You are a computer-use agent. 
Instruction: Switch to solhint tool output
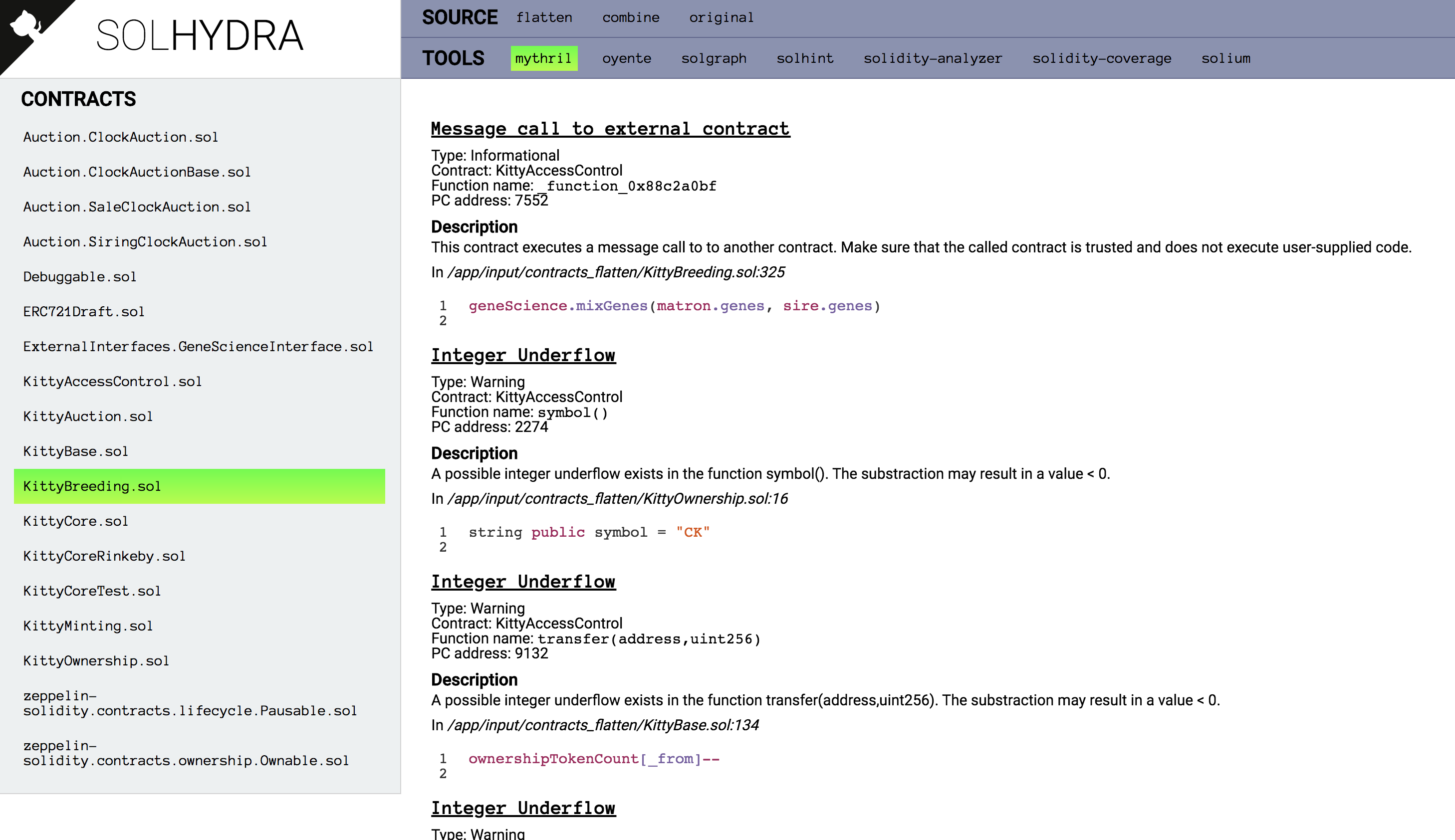[805, 58]
